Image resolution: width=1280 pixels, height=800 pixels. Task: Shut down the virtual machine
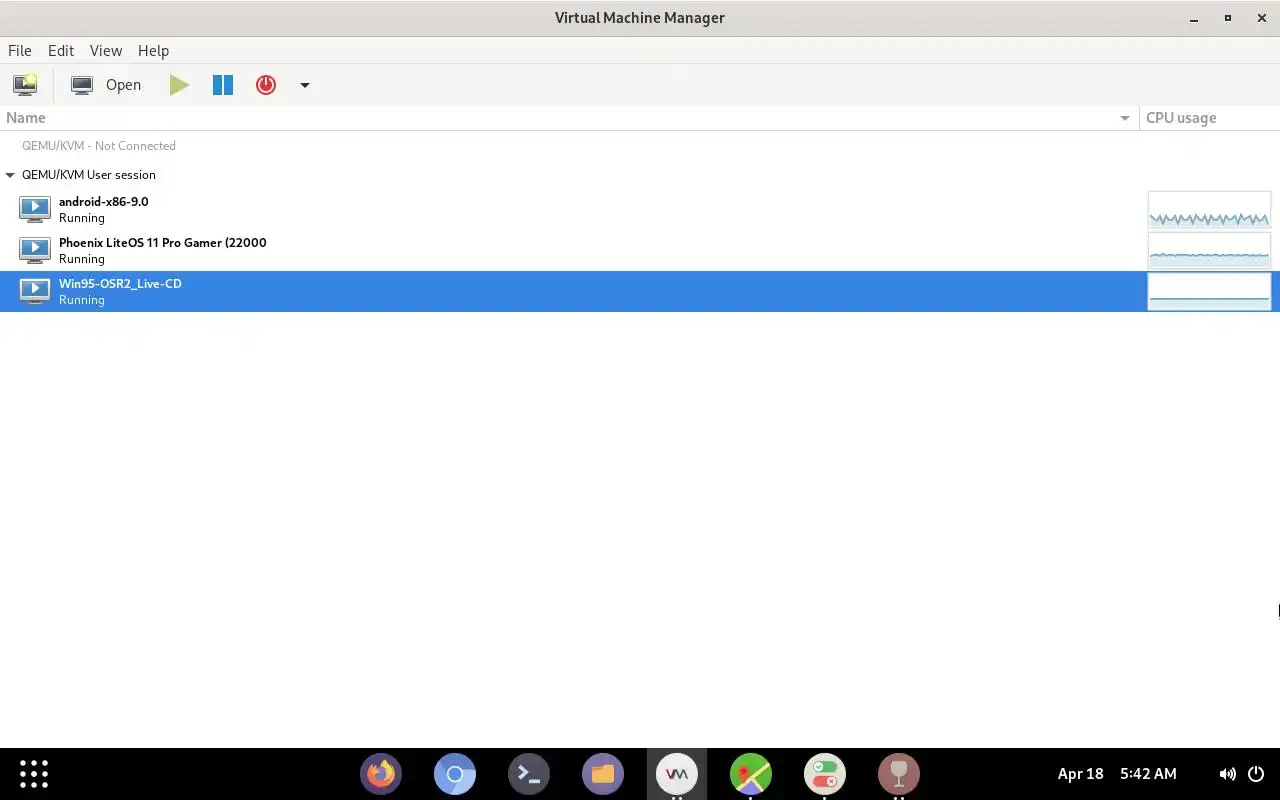pos(265,85)
